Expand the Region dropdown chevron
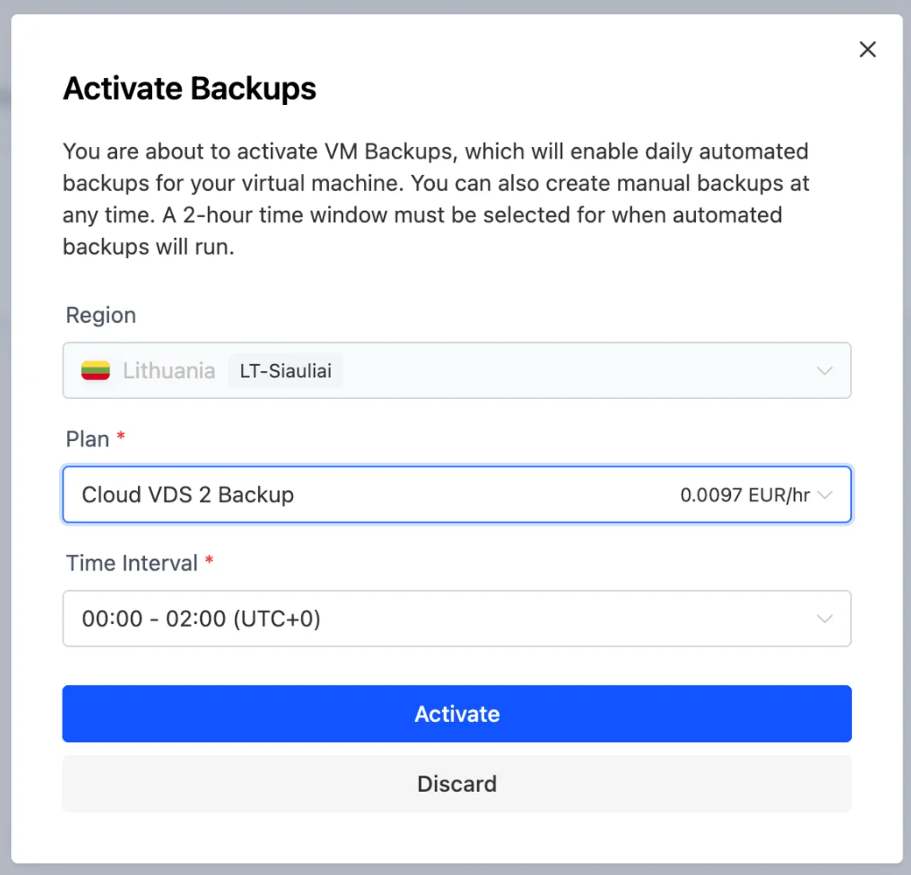The width and height of the screenshot is (911, 875). (x=825, y=371)
